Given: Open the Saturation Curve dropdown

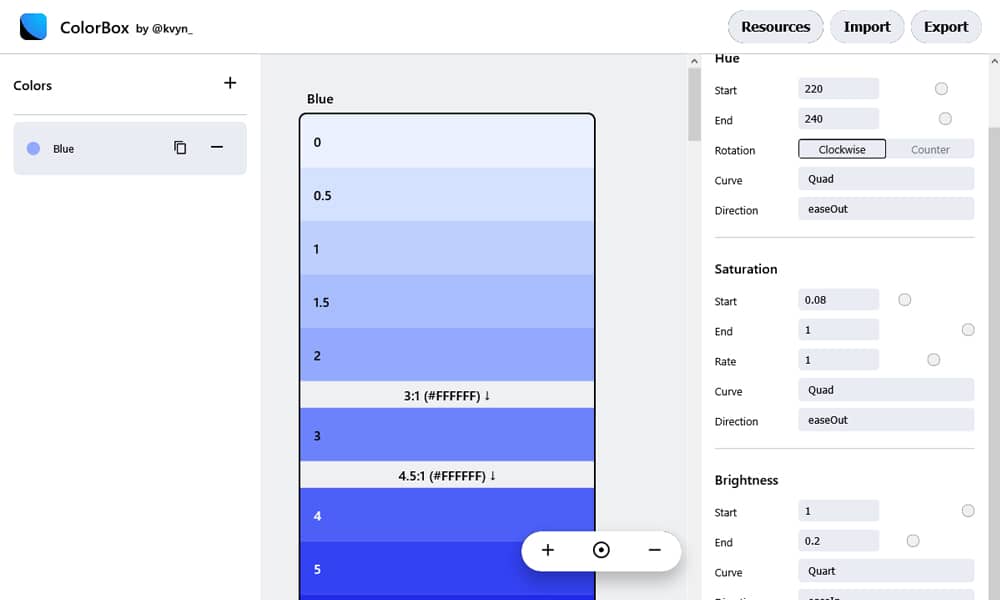Looking at the screenshot, I should coord(886,390).
